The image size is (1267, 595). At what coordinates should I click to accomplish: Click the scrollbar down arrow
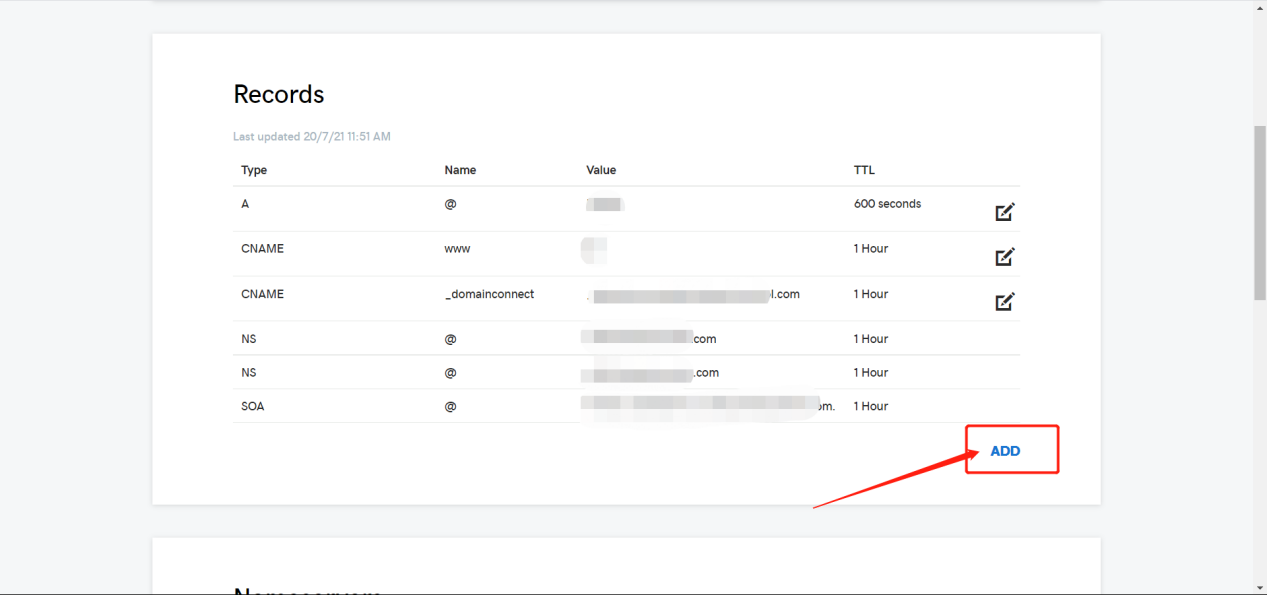[1259, 588]
